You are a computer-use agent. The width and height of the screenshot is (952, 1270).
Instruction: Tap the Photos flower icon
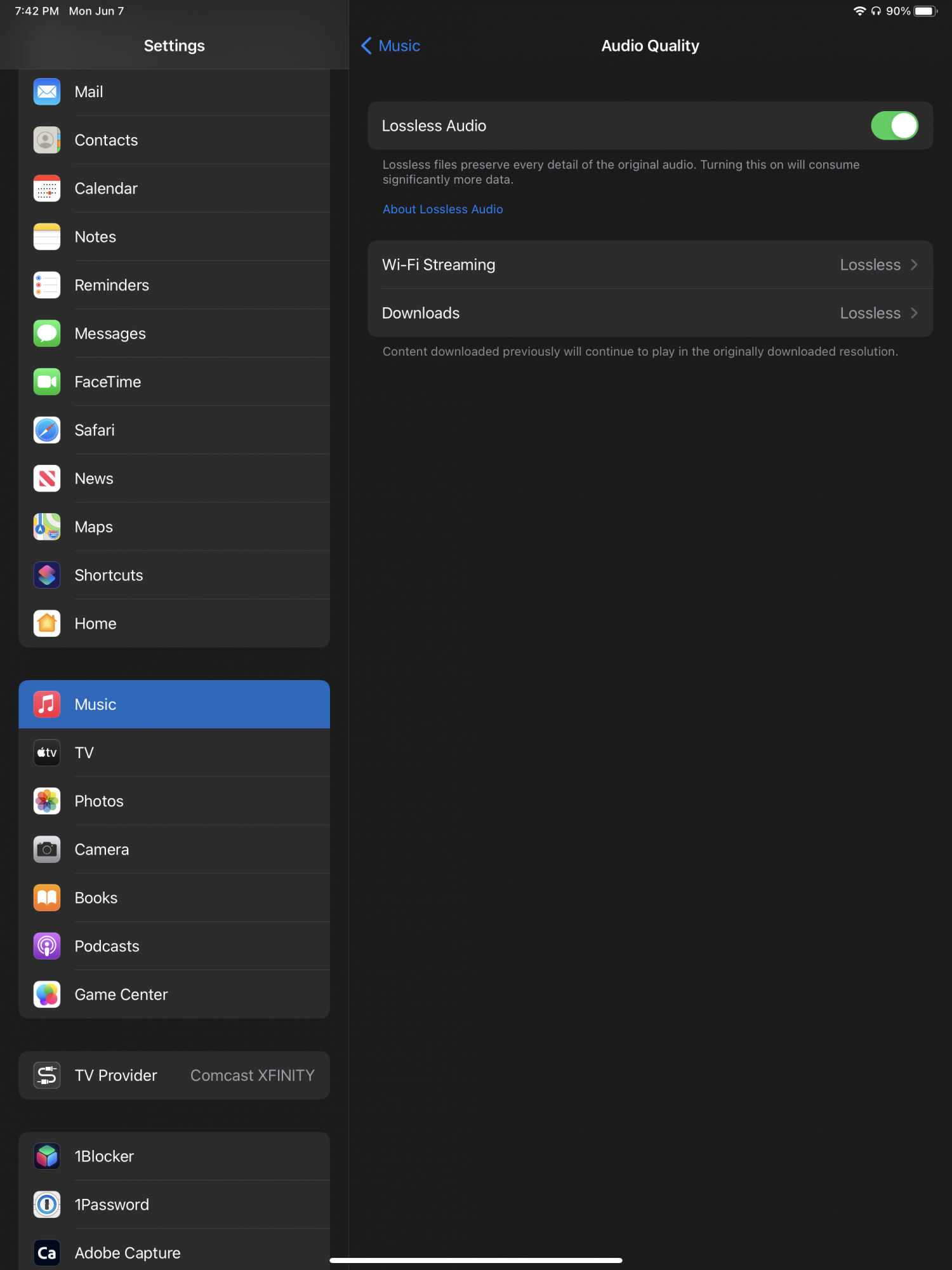(x=47, y=801)
